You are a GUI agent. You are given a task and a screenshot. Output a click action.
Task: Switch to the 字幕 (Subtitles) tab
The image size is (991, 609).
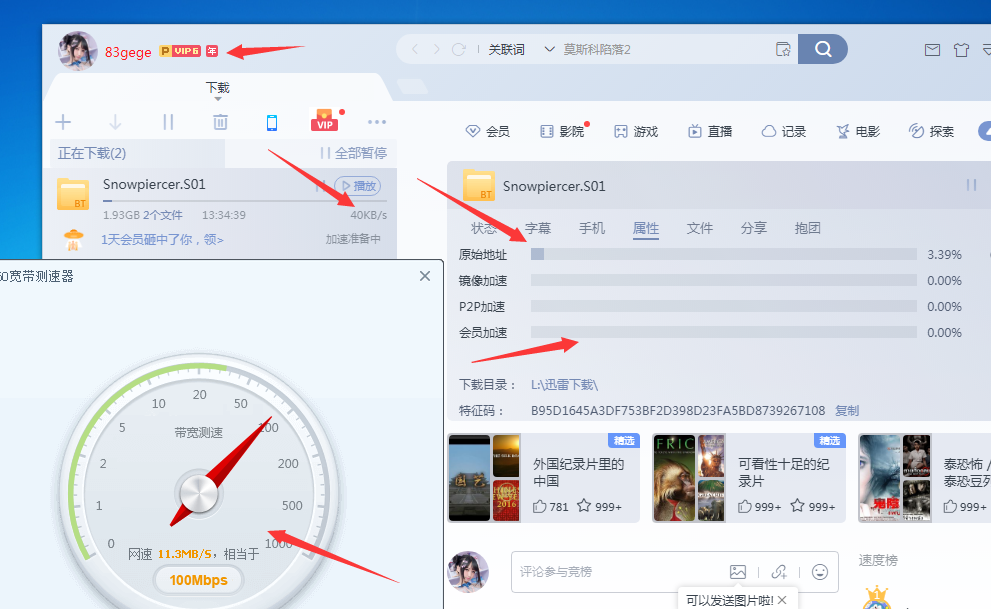pyautogui.click(x=539, y=228)
